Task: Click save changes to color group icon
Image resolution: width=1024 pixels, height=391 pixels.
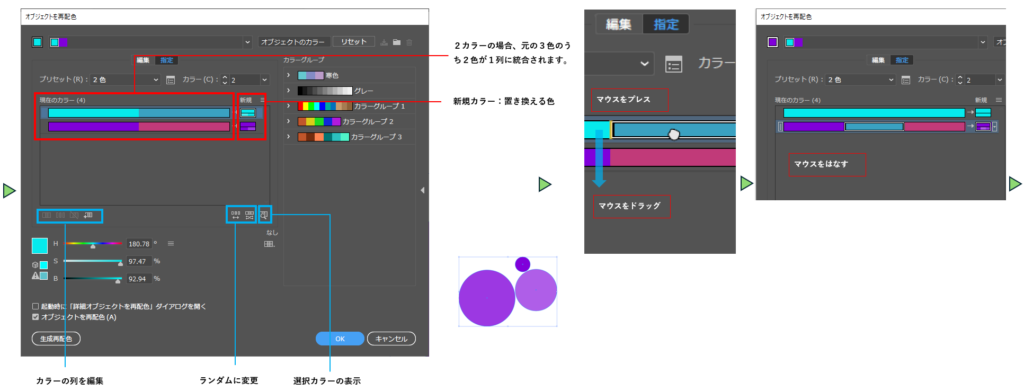Action: pyautogui.click(x=384, y=42)
